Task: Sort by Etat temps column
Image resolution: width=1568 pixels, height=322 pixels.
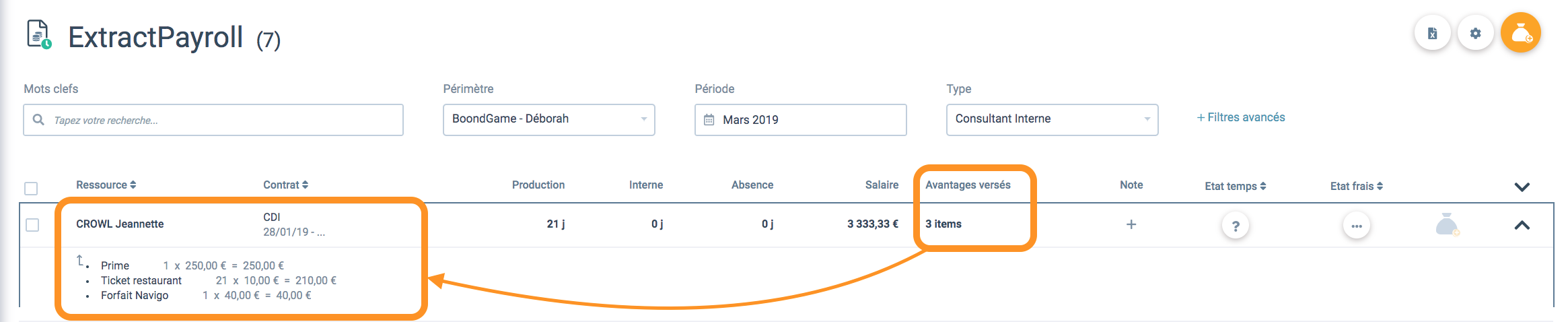Action: [x=1235, y=186]
